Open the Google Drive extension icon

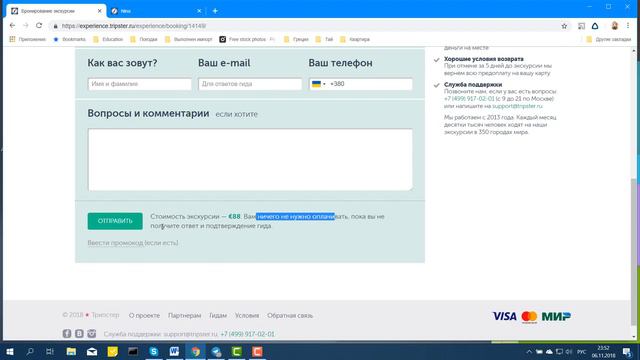click(595, 26)
